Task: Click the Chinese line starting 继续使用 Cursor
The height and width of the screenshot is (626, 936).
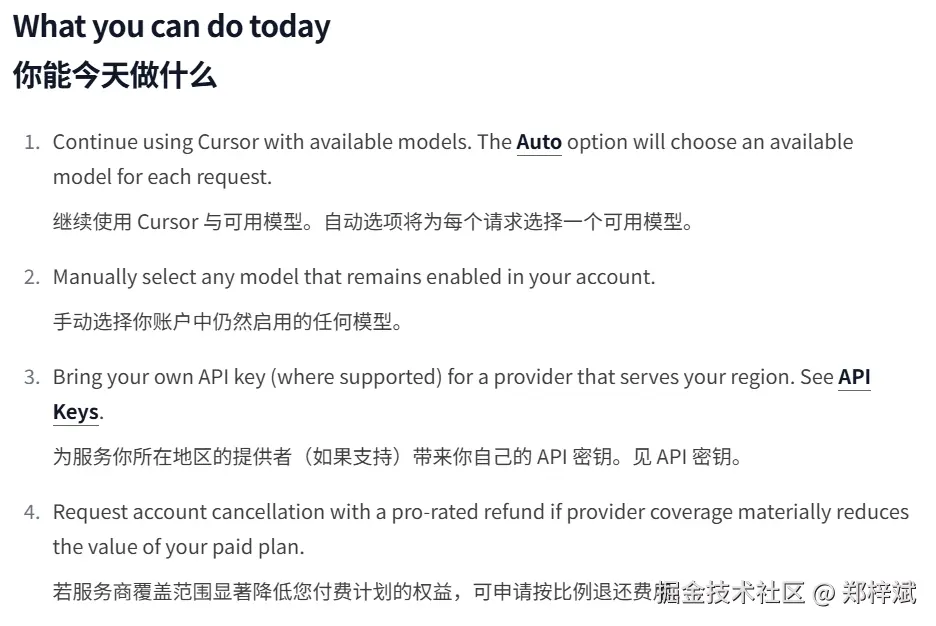Action: (x=372, y=222)
